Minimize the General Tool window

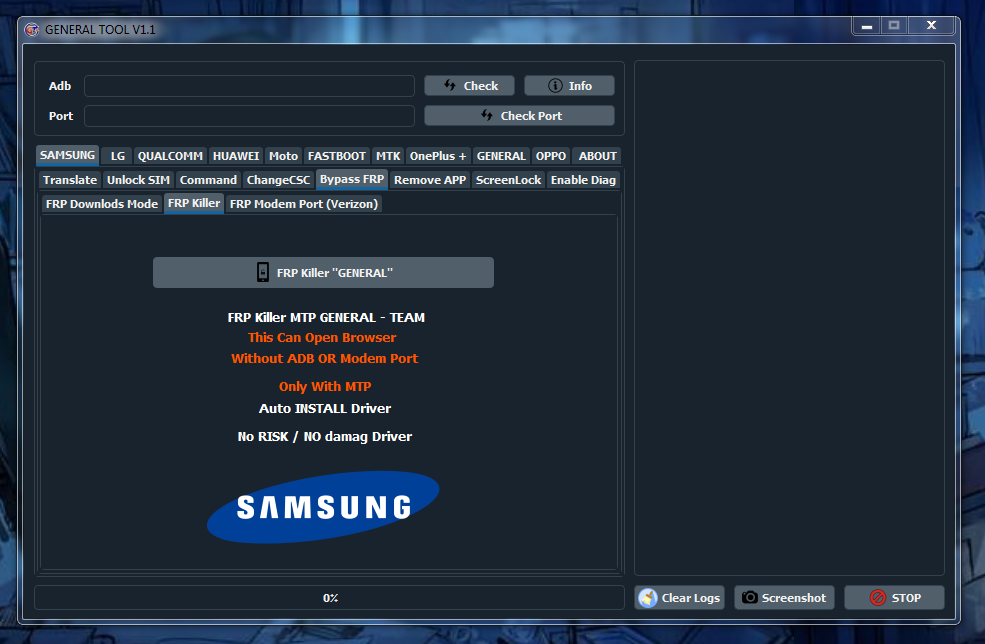pyautogui.click(x=867, y=26)
